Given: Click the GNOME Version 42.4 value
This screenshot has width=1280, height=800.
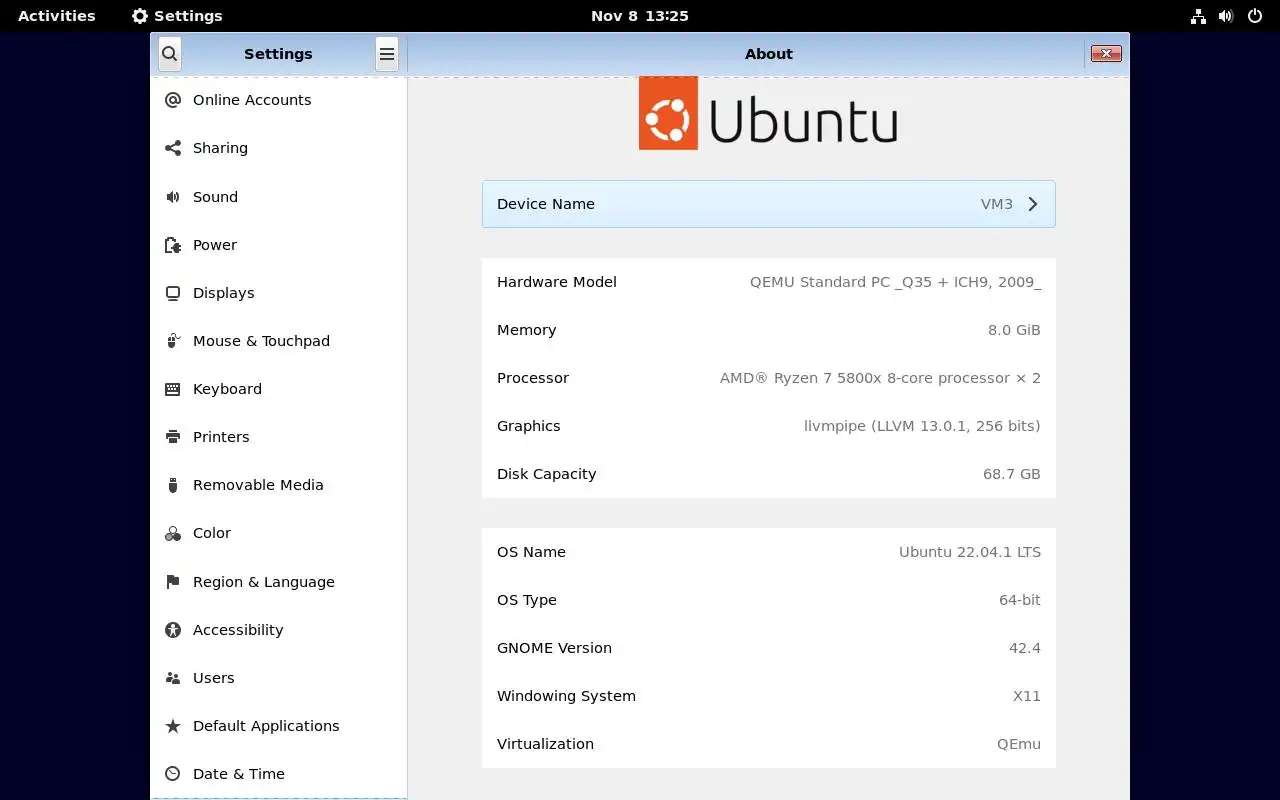Looking at the screenshot, I should pyautogui.click(x=1025, y=648).
